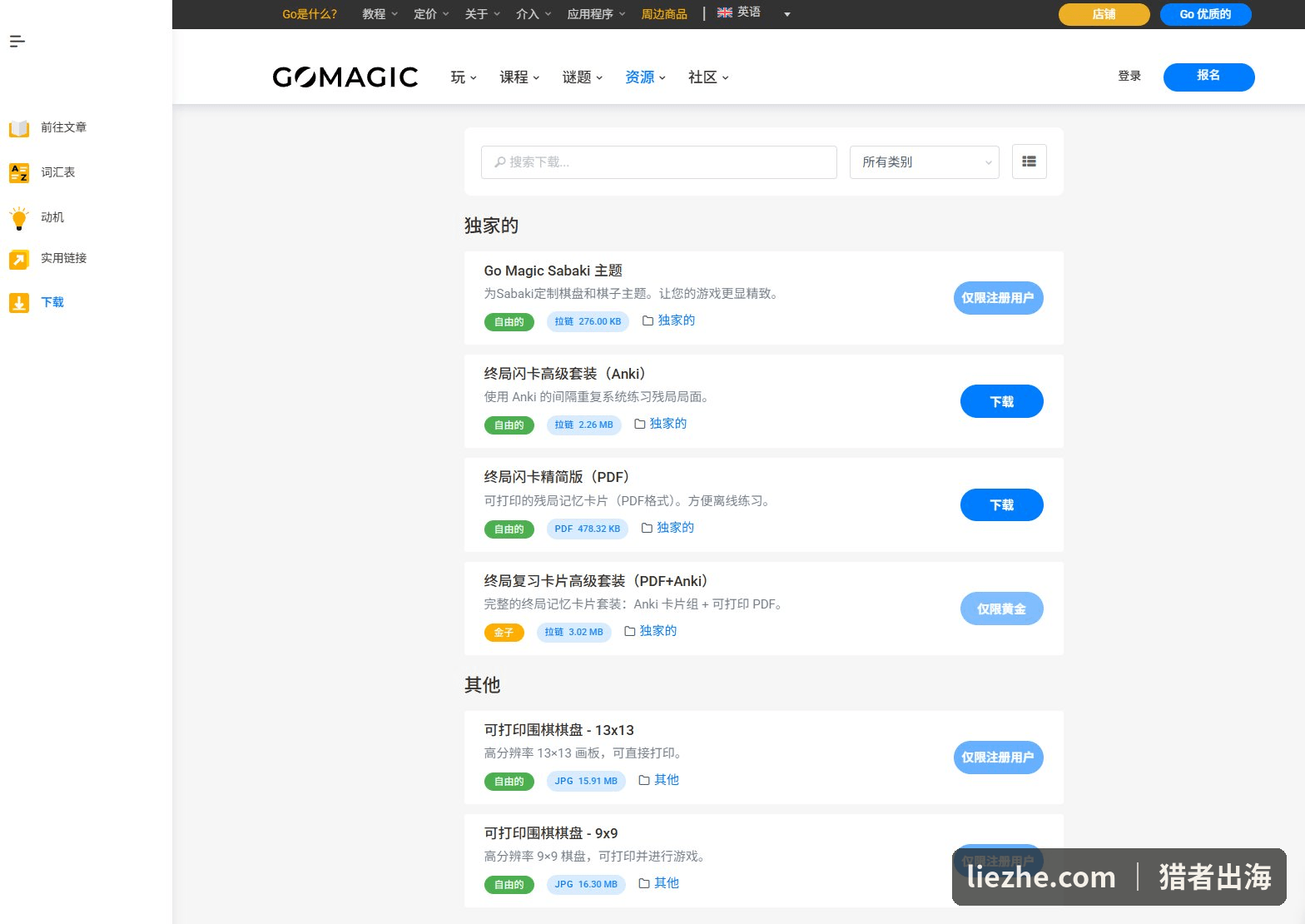Download 终局闪卡精简版 (PDF)
This screenshot has height=924, width=1305.
tap(1002, 504)
